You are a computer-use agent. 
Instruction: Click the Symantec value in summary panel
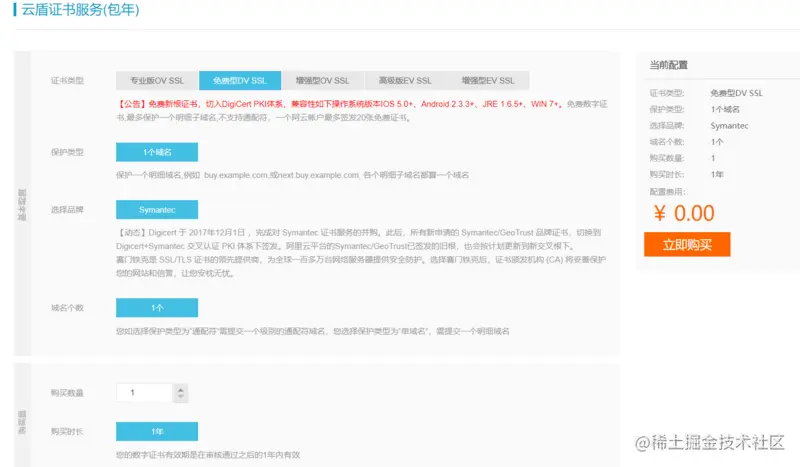pyautogui.click(x=729, y=126)
